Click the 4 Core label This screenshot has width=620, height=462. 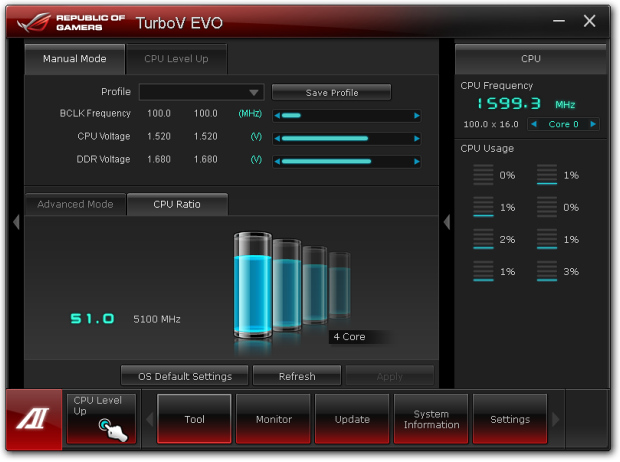(x=350, y=337)
